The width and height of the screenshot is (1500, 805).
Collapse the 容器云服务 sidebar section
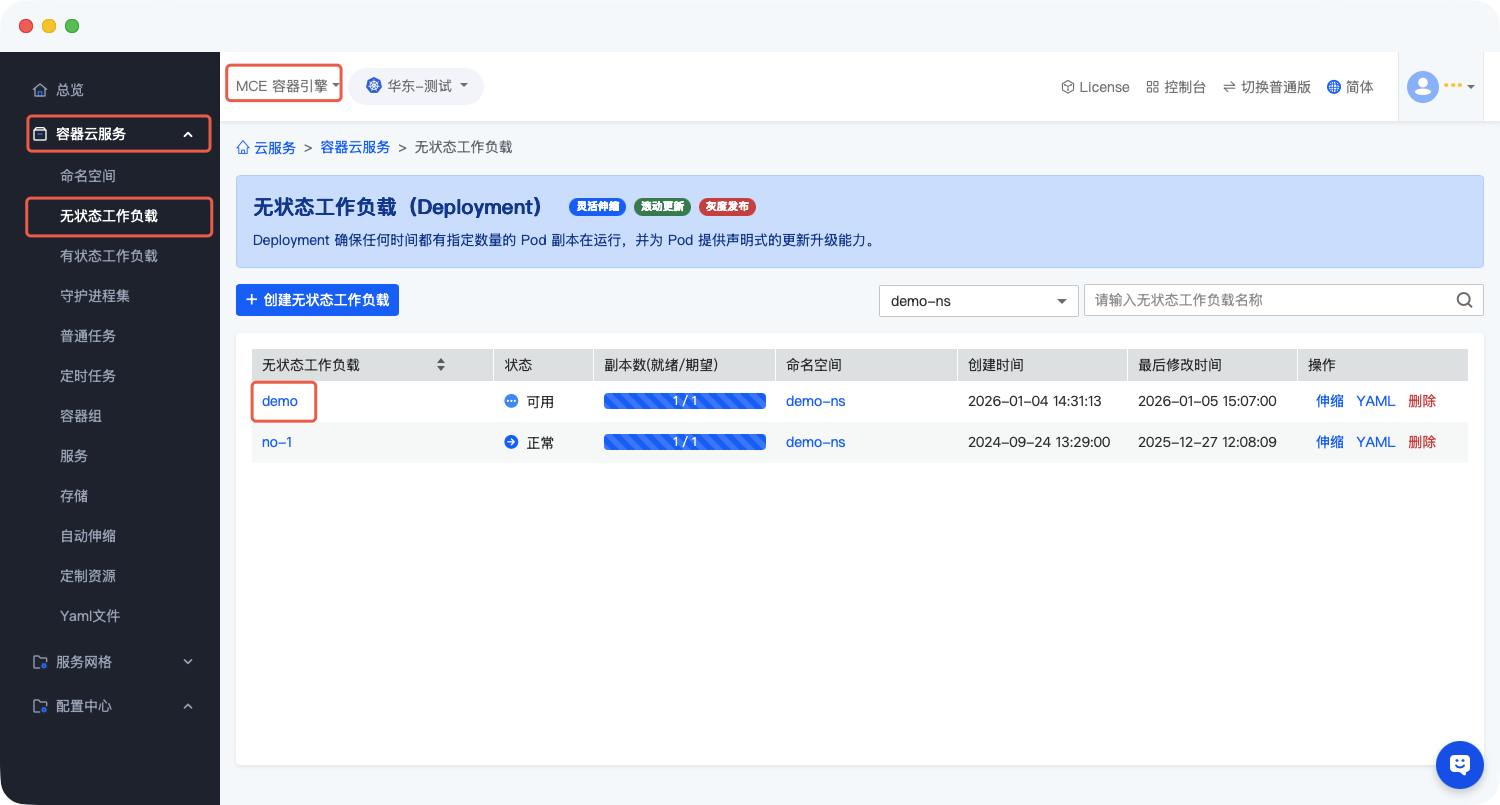pyautogui.click(x=187, y=134)
